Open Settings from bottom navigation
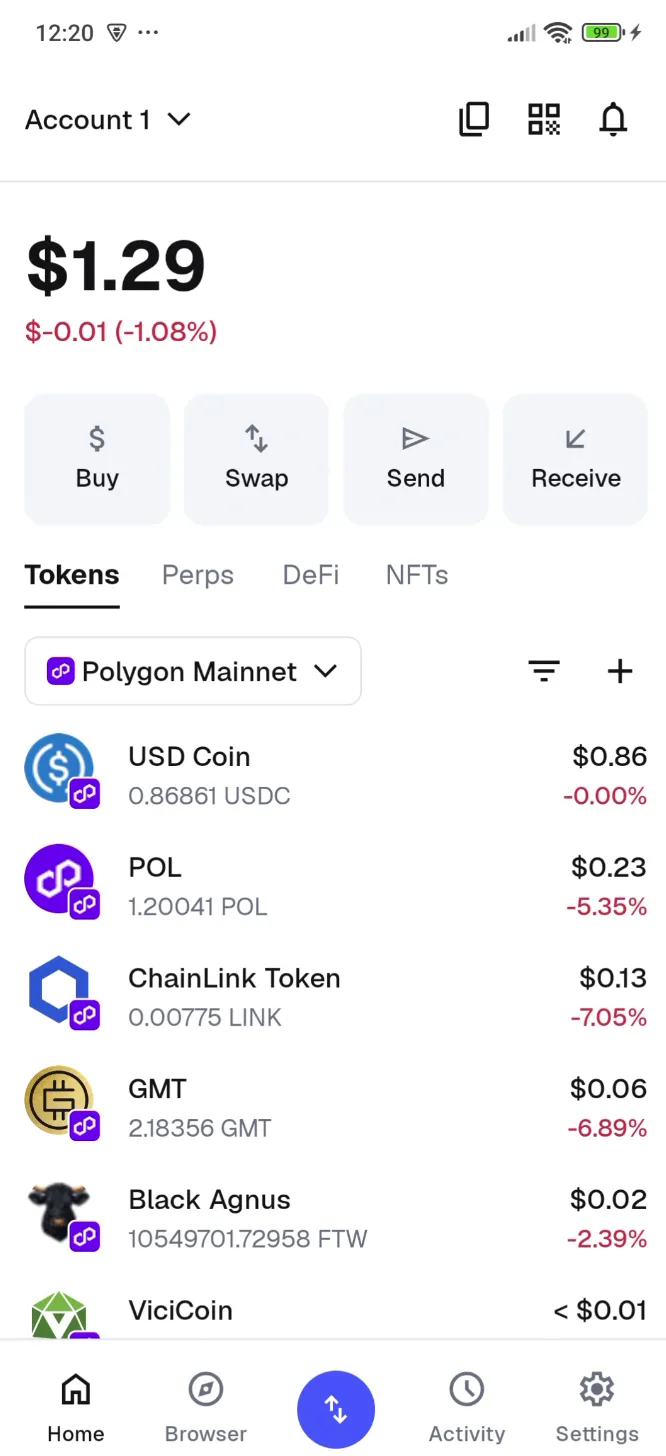This screenshot has width=666, height=1456. coord(596,1405)
